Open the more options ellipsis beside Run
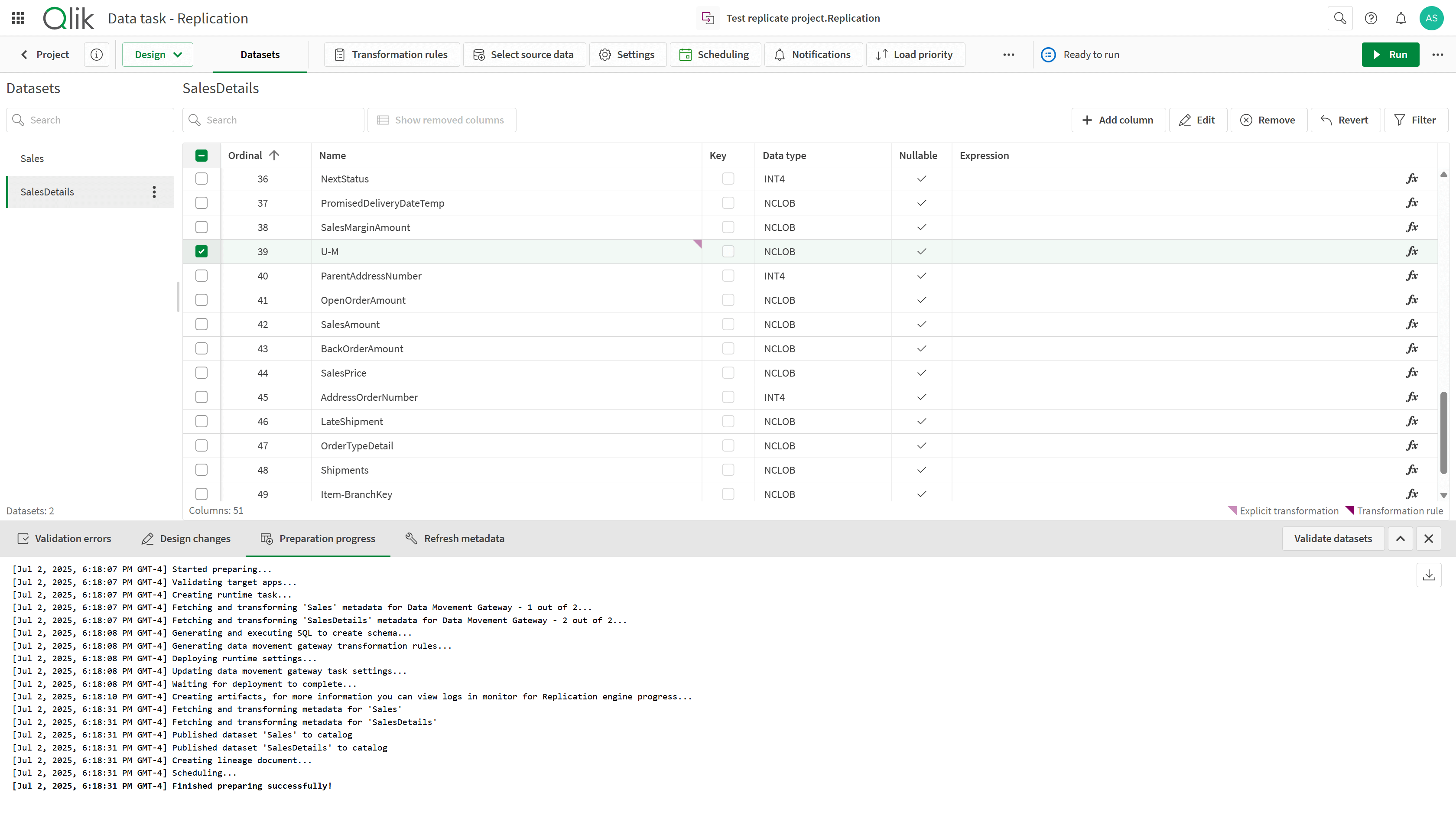 point(1437,54)
